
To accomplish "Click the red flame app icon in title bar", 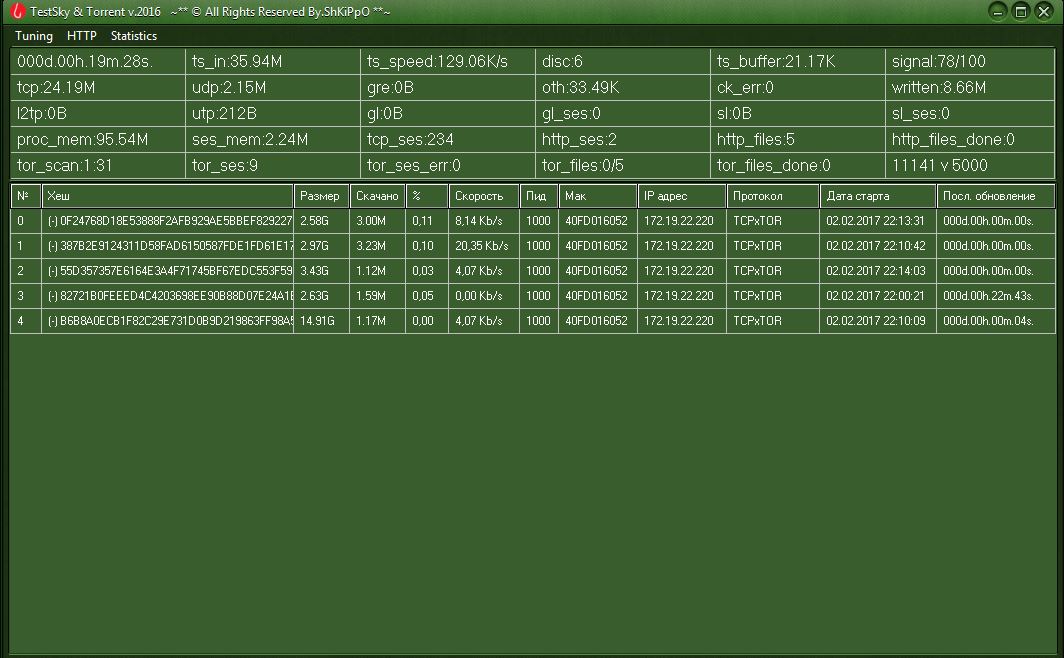I will coord(17,11).
